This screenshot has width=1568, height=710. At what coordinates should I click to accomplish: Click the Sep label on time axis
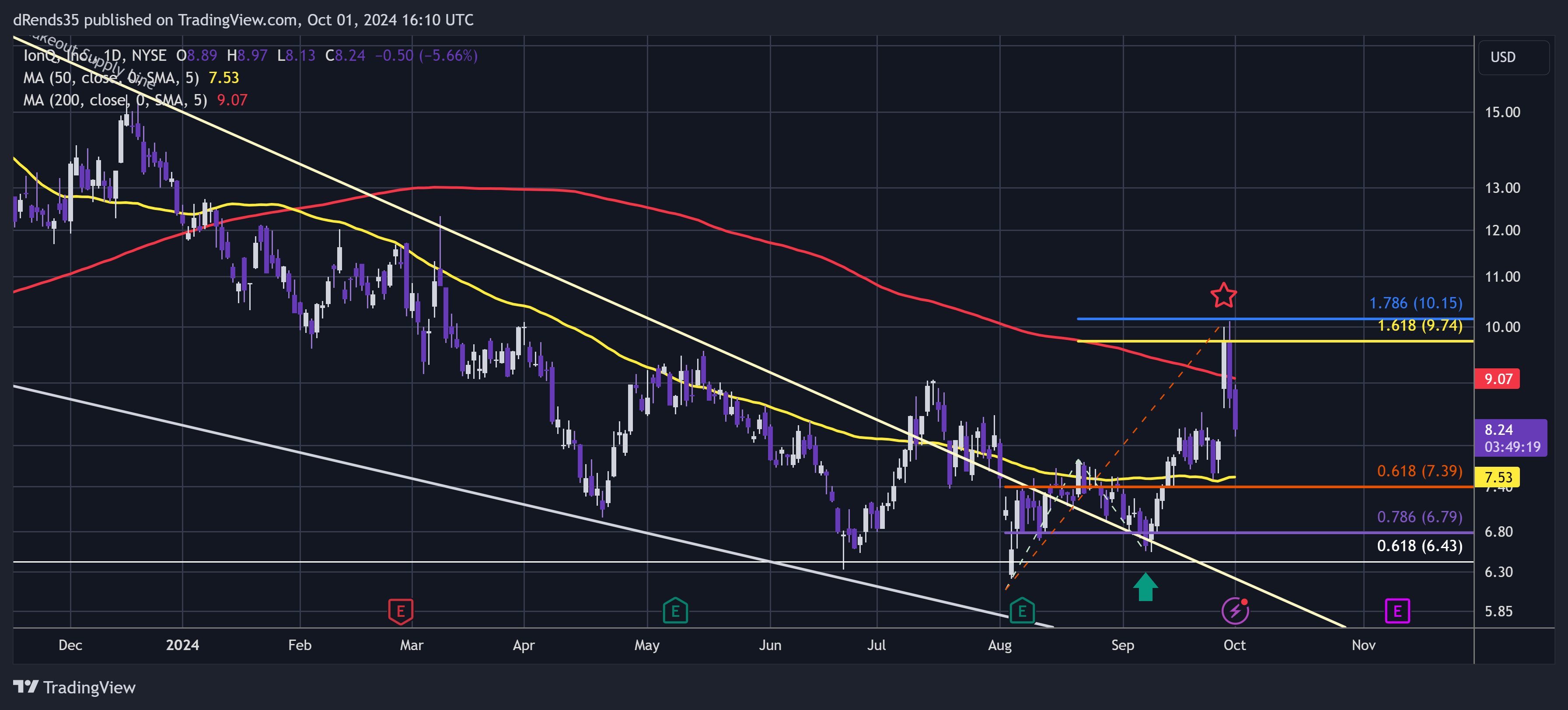[x=1122, y=645]
